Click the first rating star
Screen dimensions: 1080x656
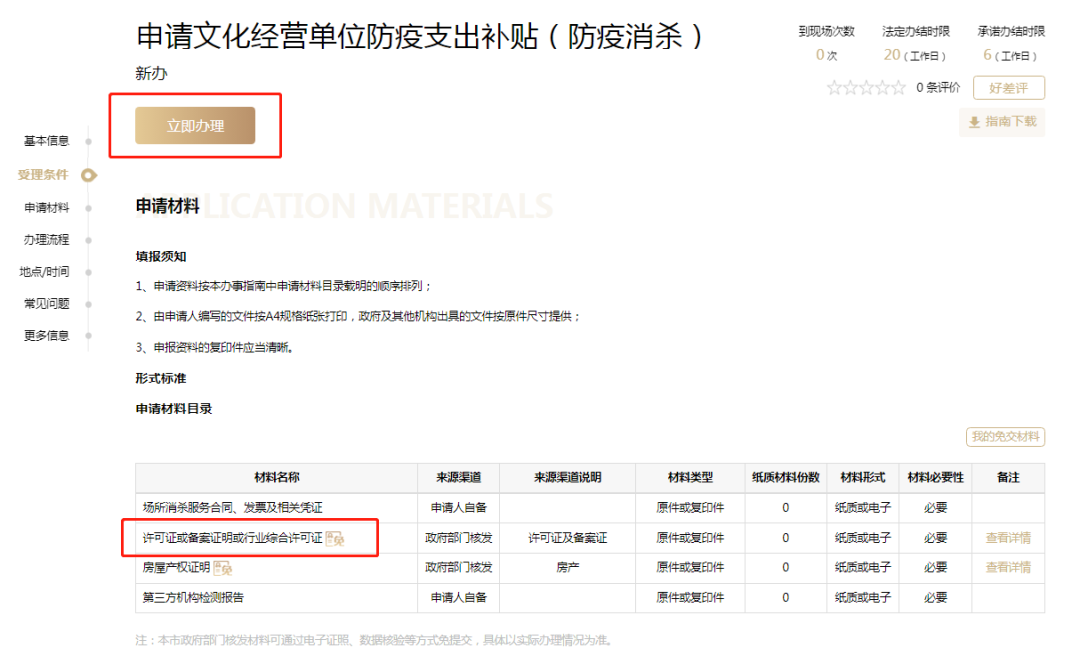click(834, 88)
